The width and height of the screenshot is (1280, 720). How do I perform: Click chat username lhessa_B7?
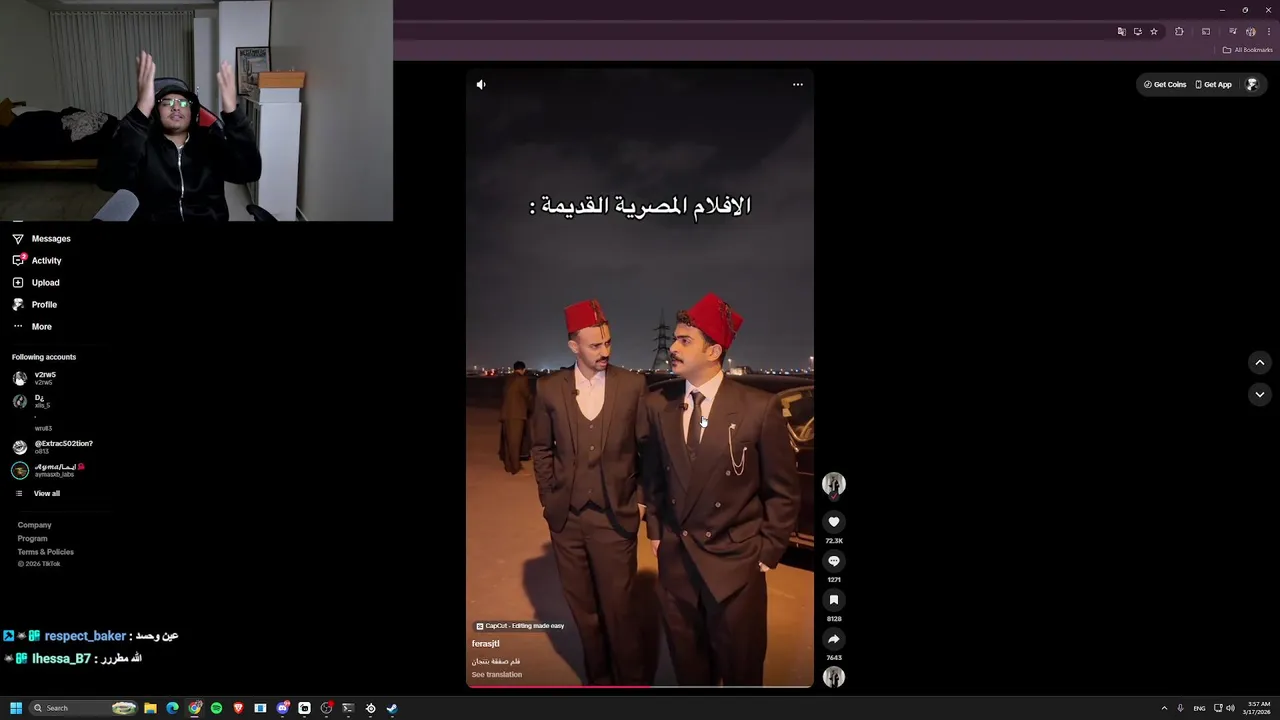click(x=62, y=659)
